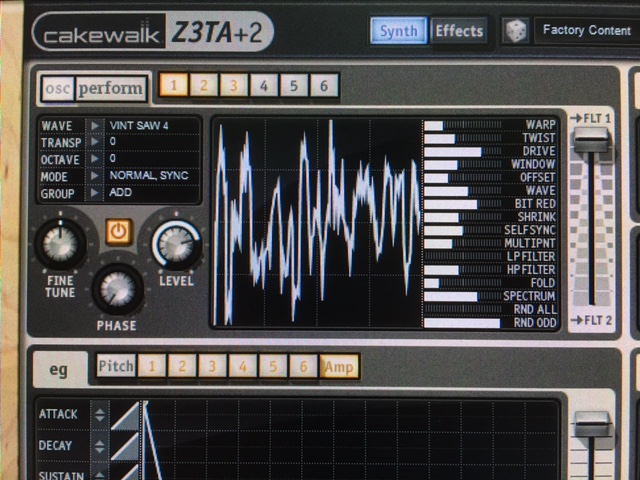Click the DECAY up/down stepper
Screen dimensions: 640x480
click(100, 446)
